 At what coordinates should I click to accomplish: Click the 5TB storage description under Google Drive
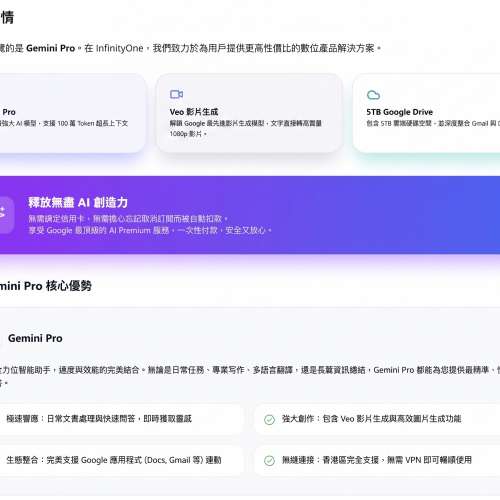[433, 123]
